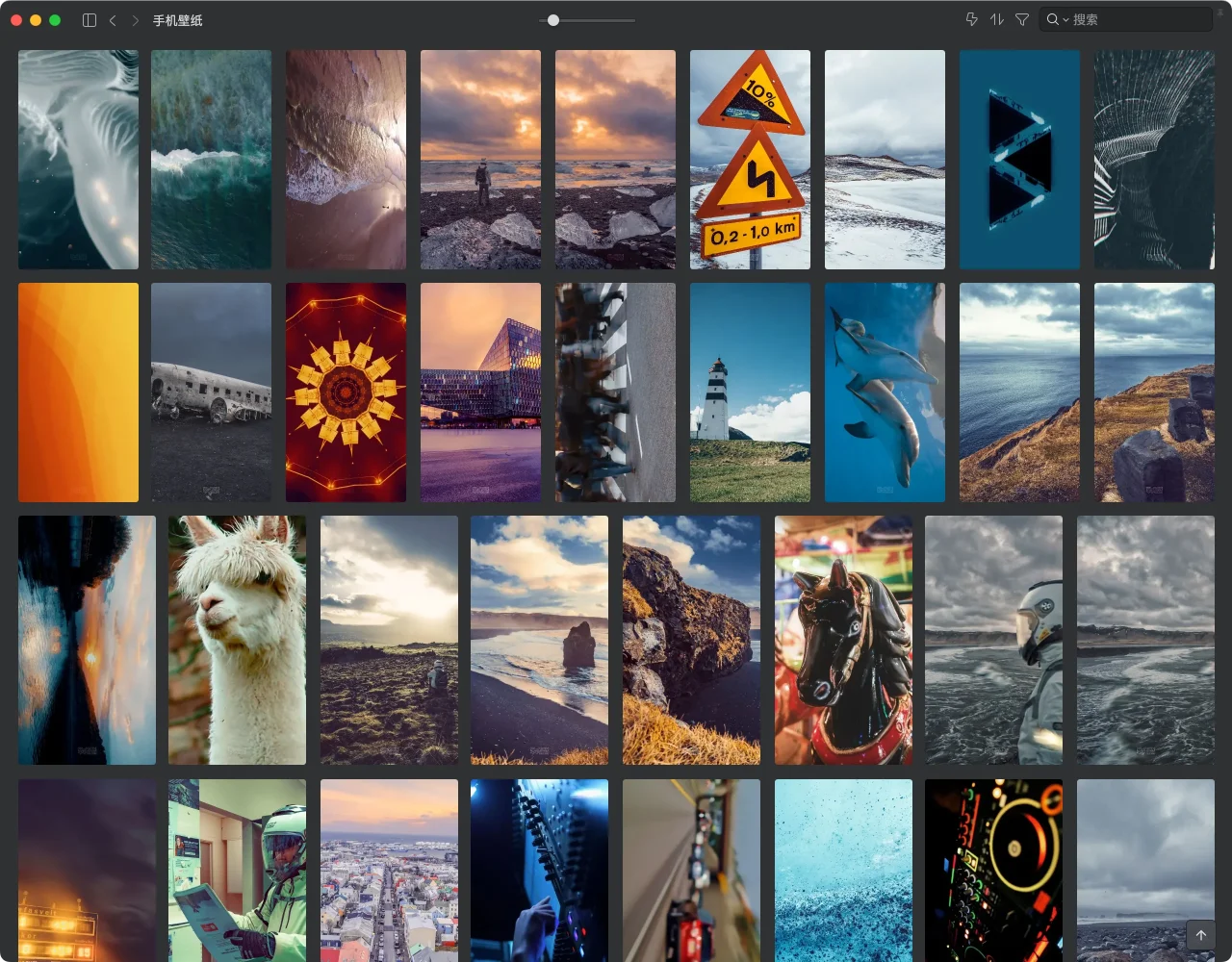Select the gray cloudy shoreline photo
1232x962 pixels.
click(1145, 871)
